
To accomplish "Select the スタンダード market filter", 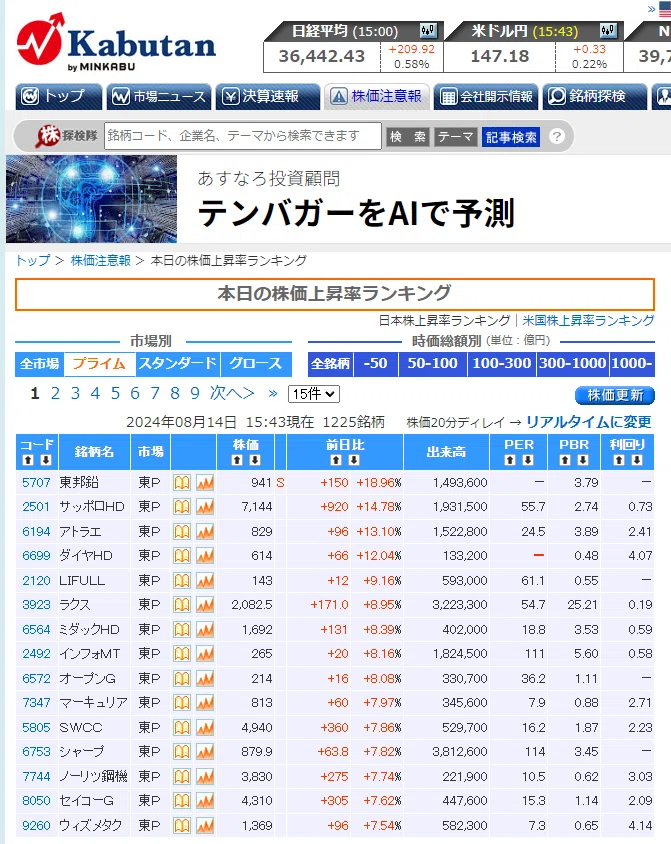I will [x=178, y=364].
